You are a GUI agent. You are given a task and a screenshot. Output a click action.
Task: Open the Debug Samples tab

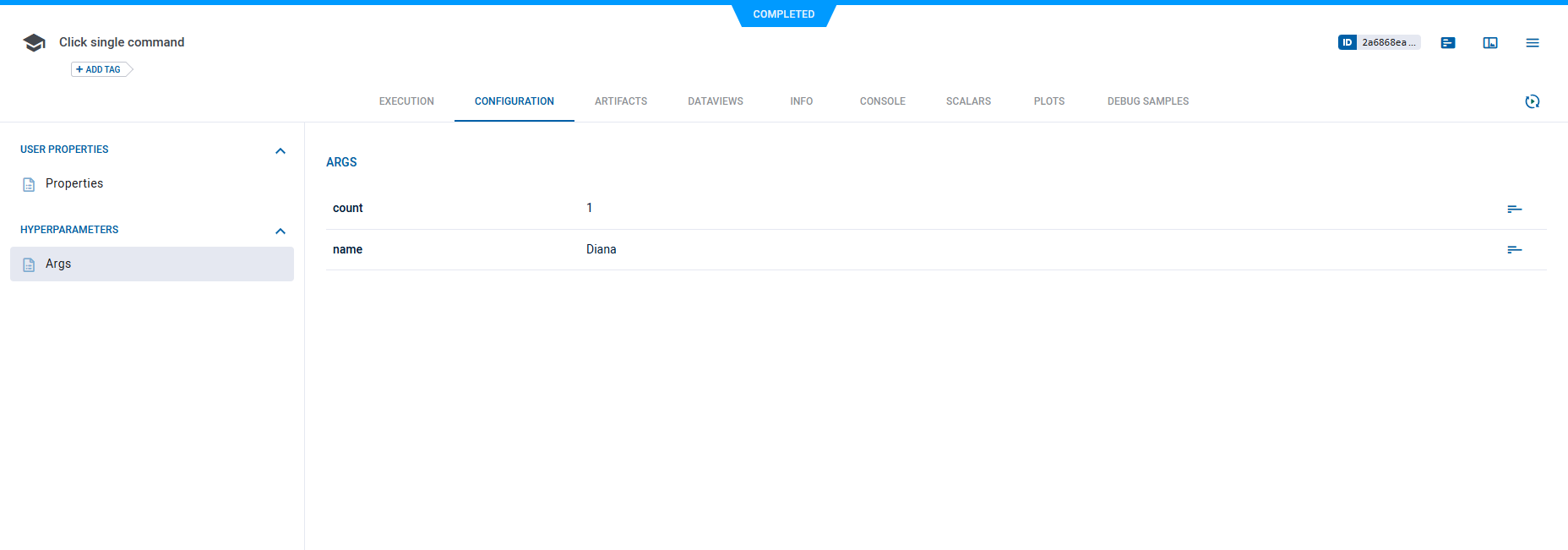click(1147, 101)
